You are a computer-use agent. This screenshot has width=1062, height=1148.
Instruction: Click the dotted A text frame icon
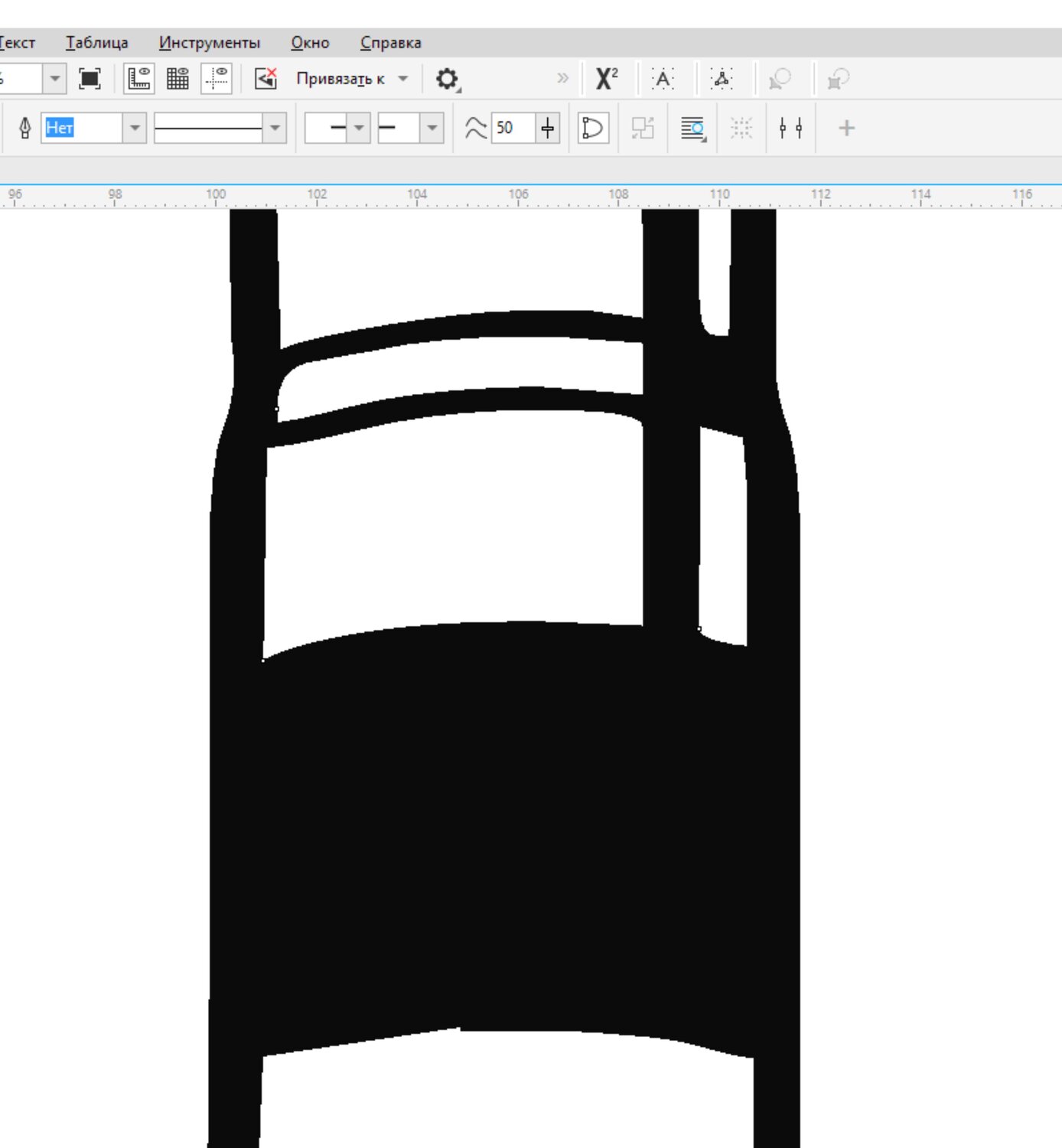coord(663,79)
